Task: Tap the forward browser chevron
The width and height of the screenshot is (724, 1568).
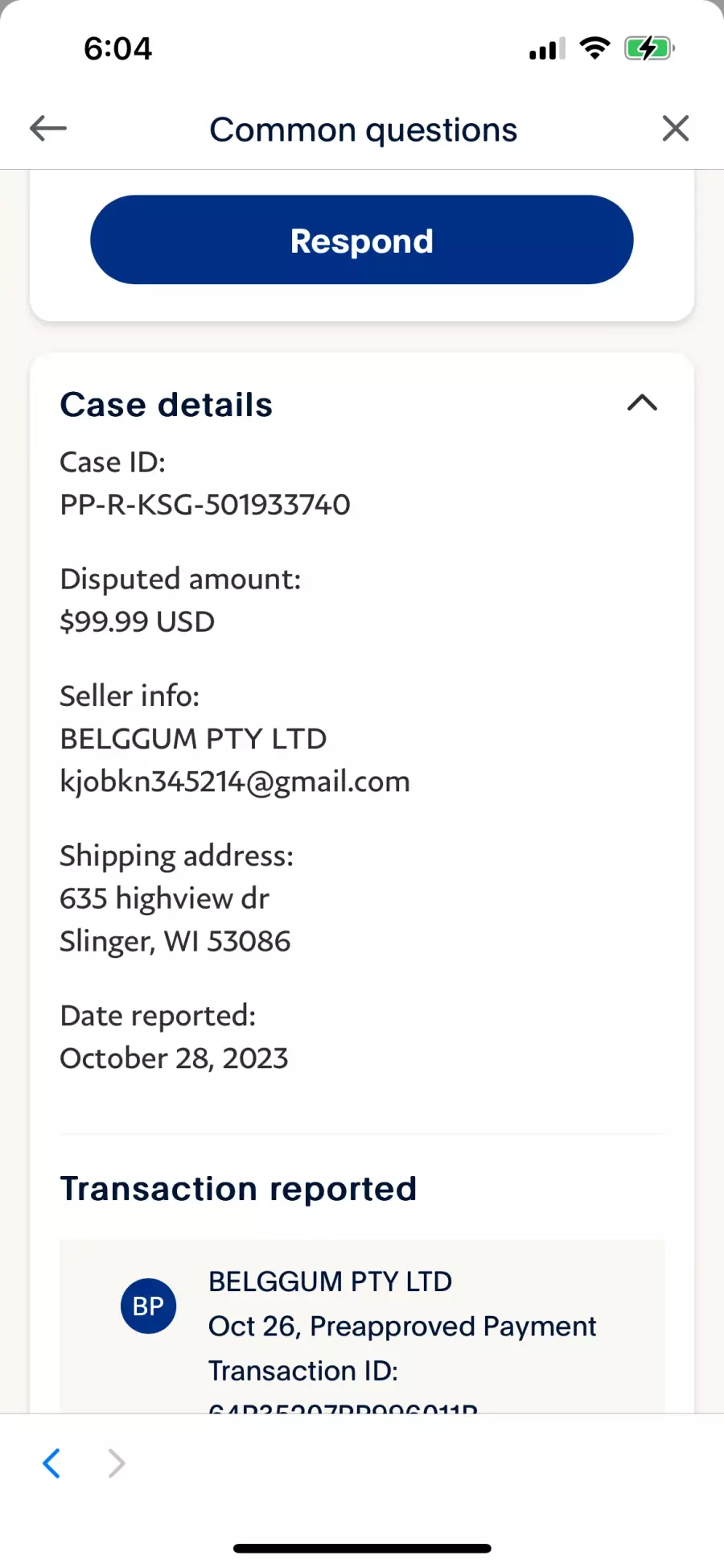Action: pos(117,1463)
